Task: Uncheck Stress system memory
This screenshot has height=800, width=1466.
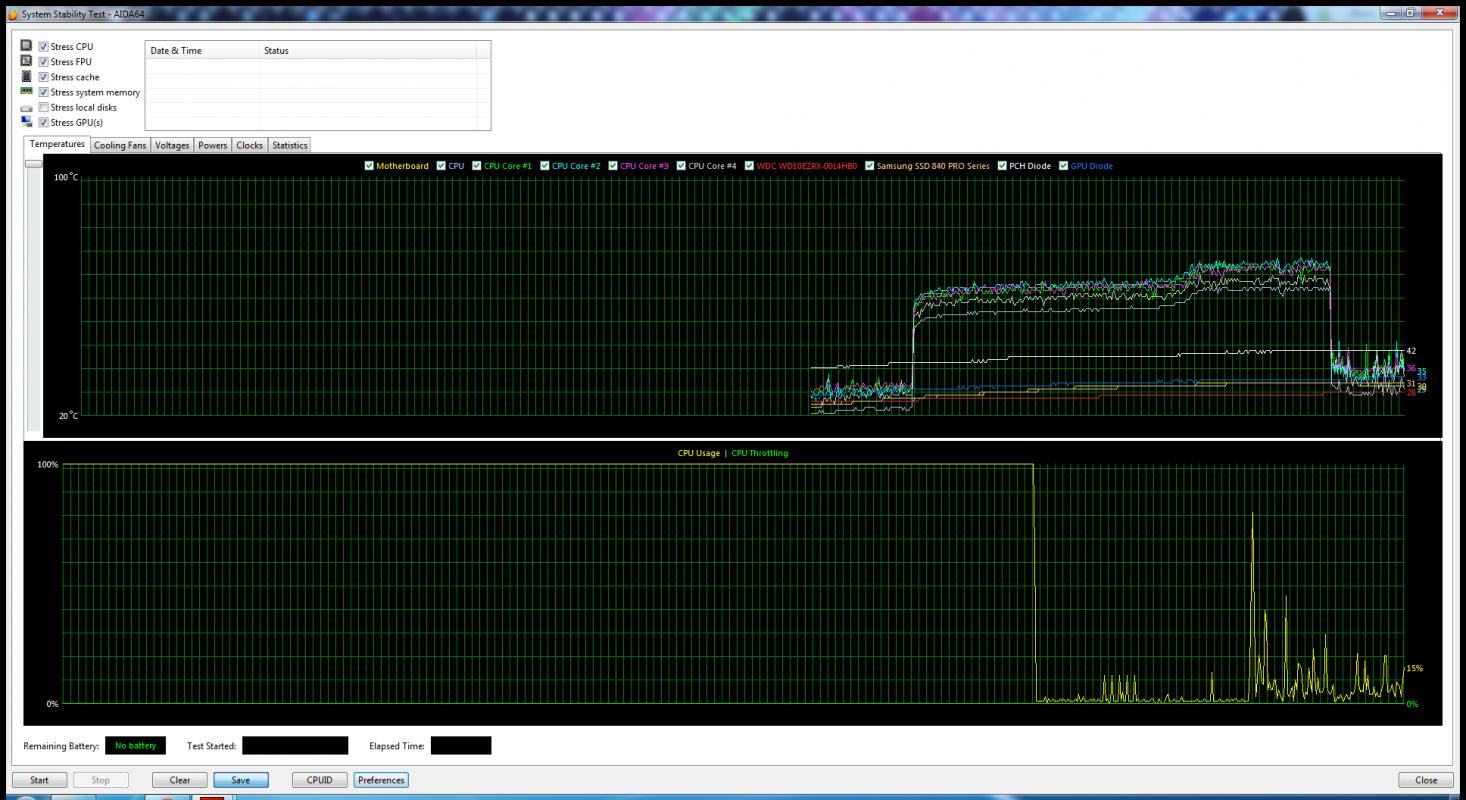Action: tap(43, 92)
